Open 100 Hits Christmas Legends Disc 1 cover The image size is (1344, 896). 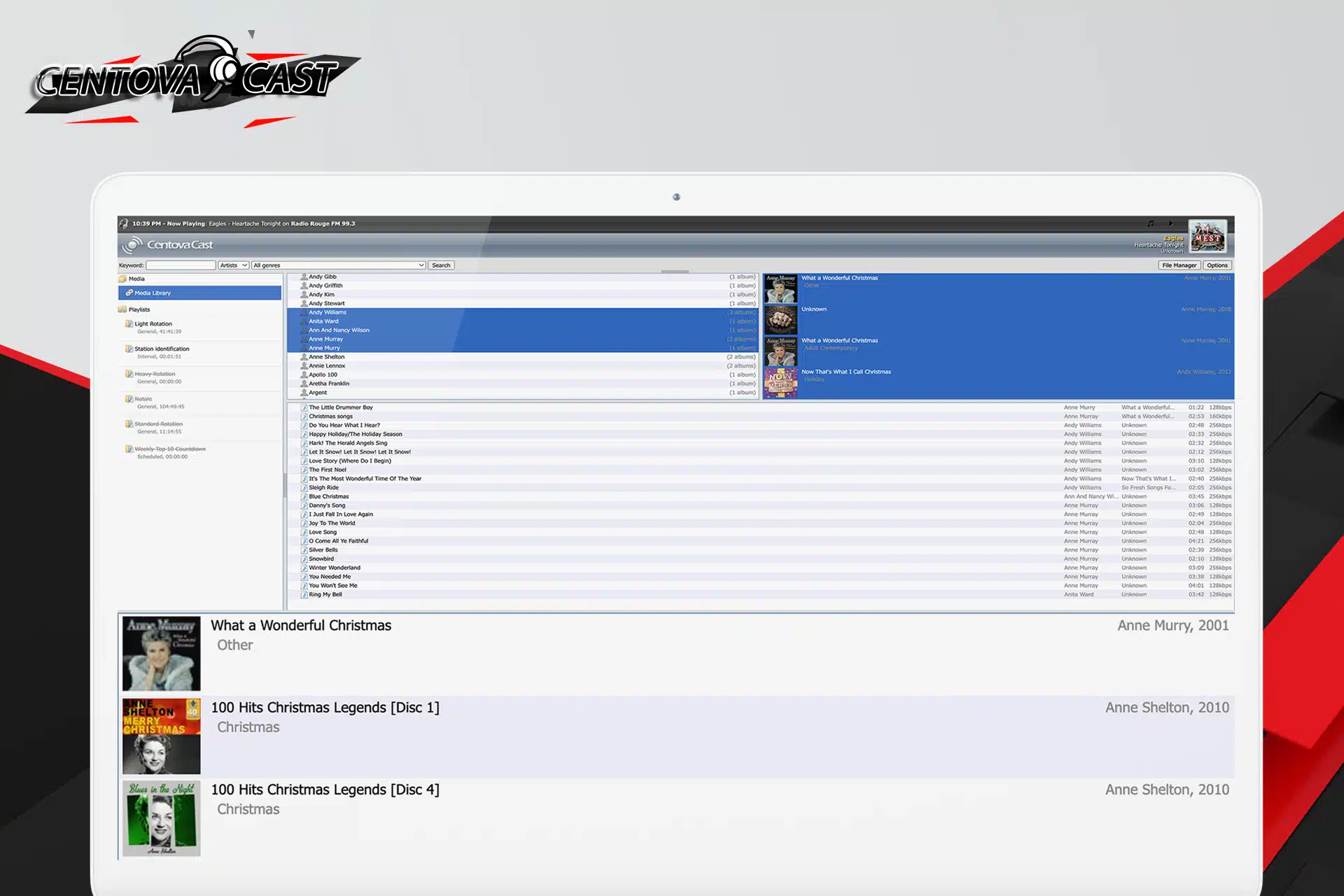pyautogui.click(x=161, y=736)
